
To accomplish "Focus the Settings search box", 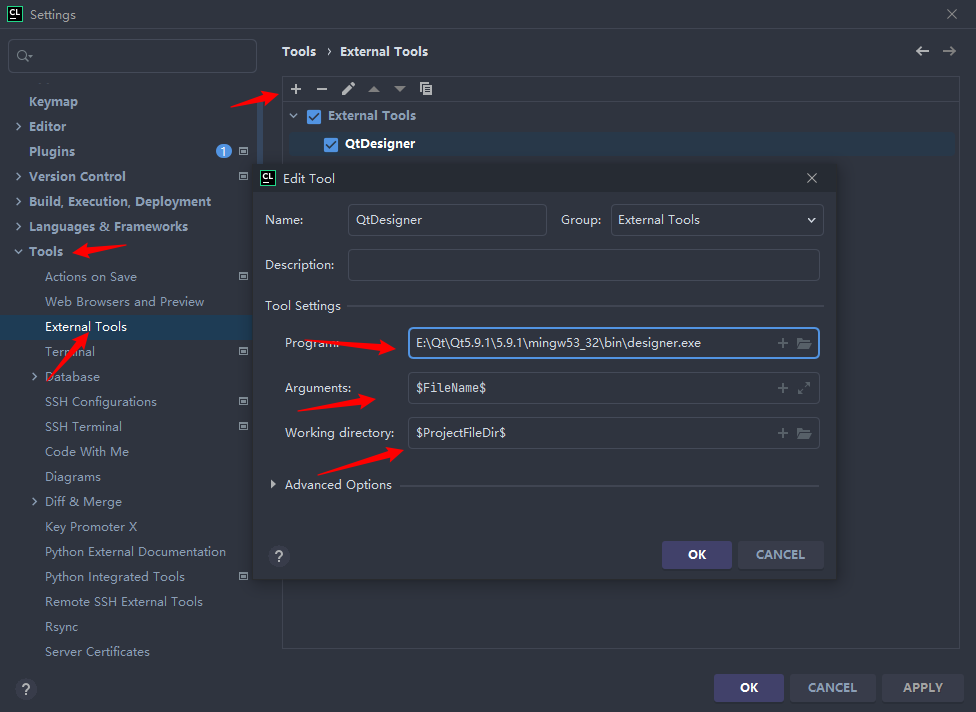I will (x=132, y=56).
